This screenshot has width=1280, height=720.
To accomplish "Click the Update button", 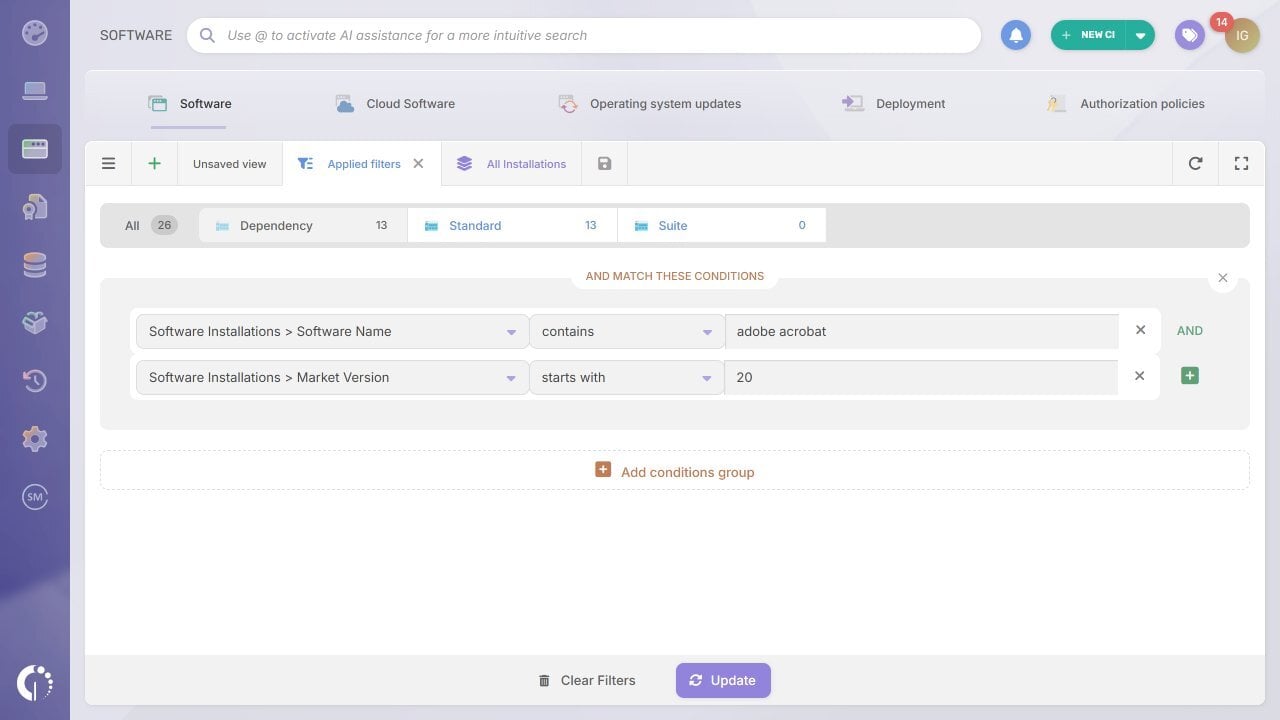I will pyautogui.click(x=723, y=680).
